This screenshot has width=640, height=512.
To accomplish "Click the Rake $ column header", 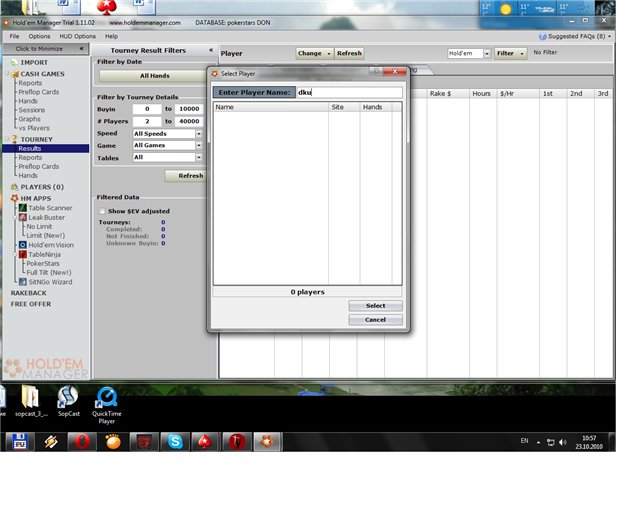I will point(448,93).
